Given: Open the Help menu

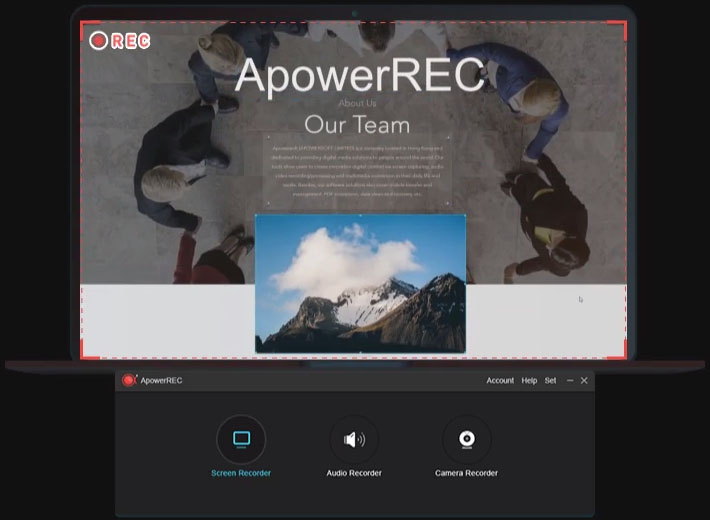Looking at the screenshot, I should pos(529,380).
